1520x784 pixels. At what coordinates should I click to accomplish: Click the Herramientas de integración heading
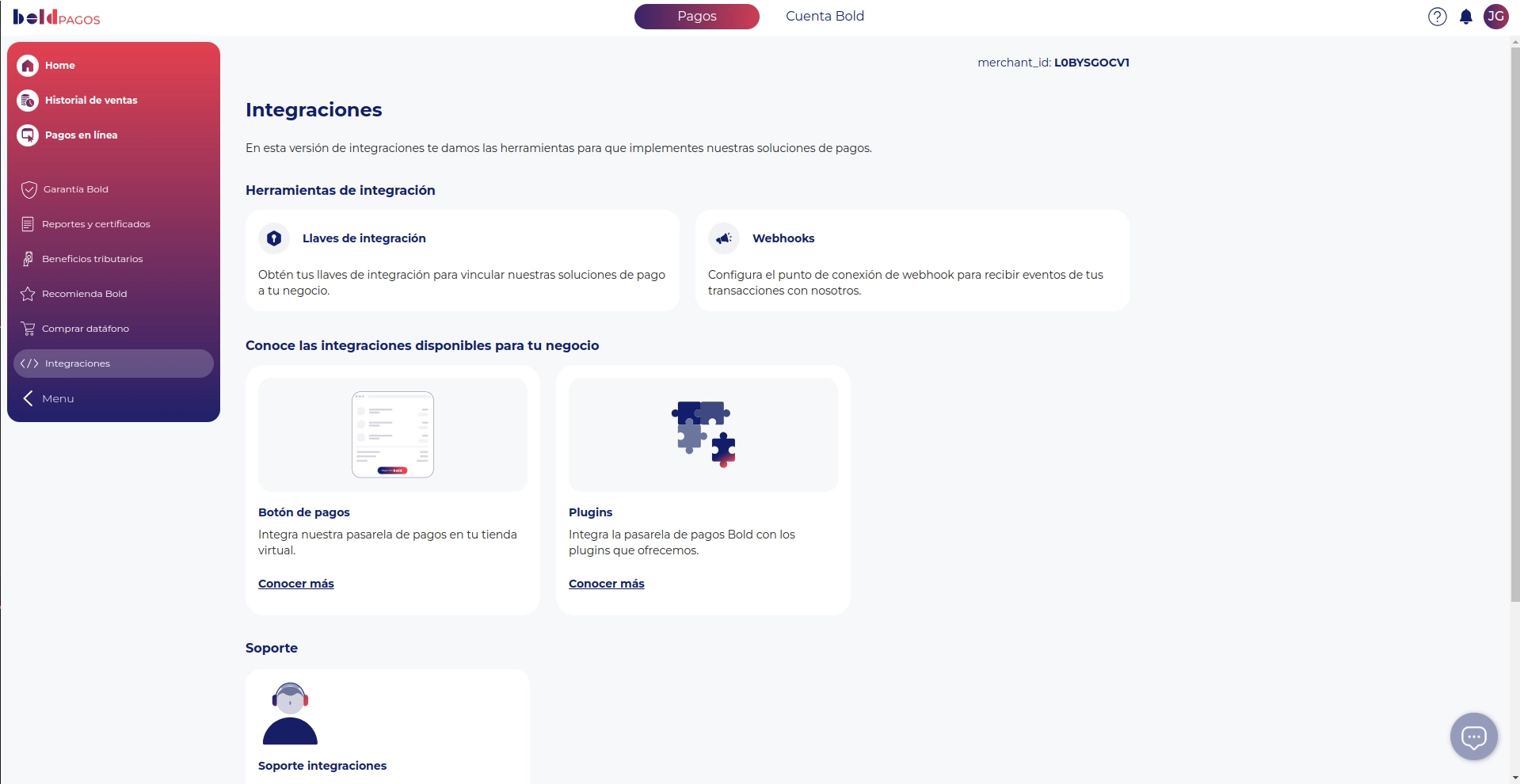pyautogui.click(x=341, y=190)
